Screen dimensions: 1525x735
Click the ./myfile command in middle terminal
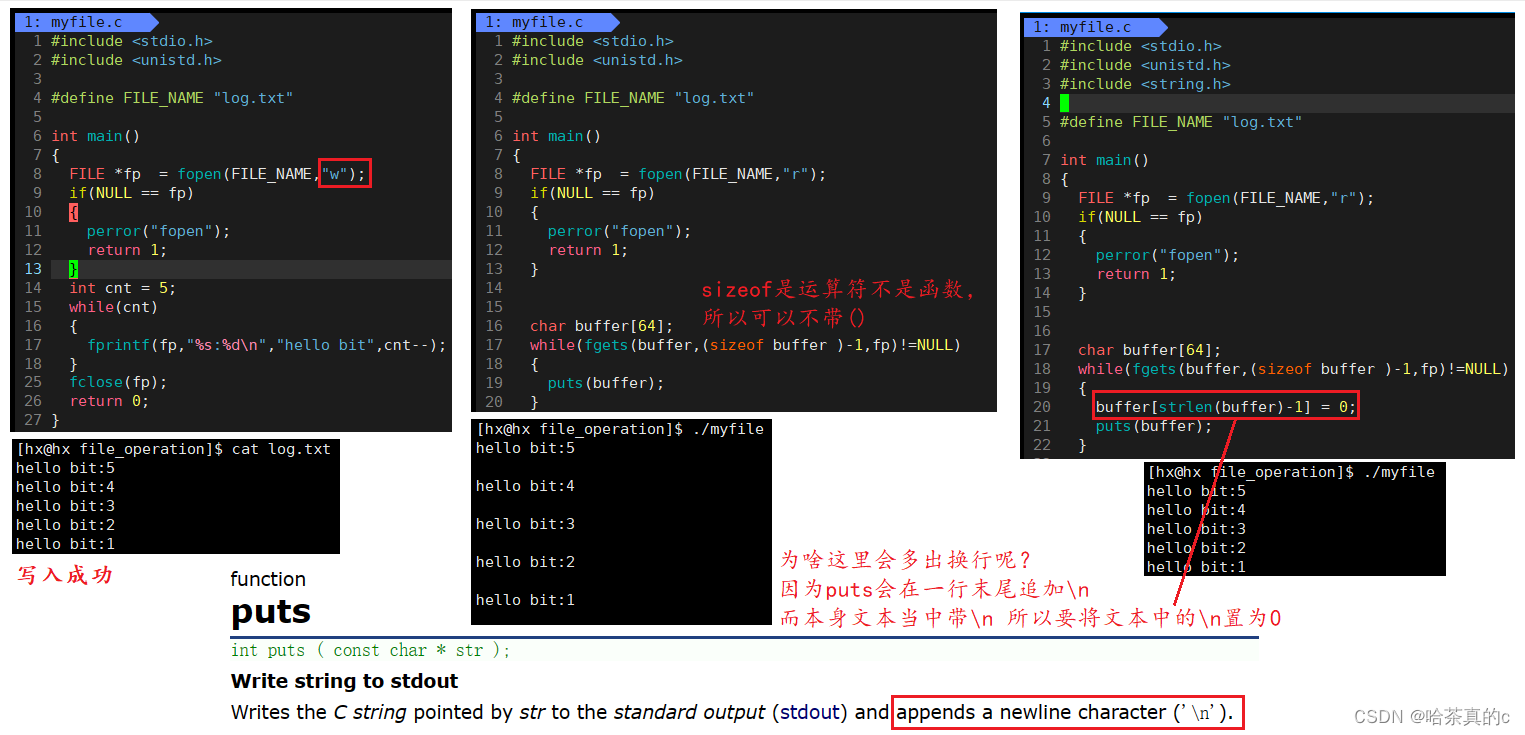click(727, 429)
